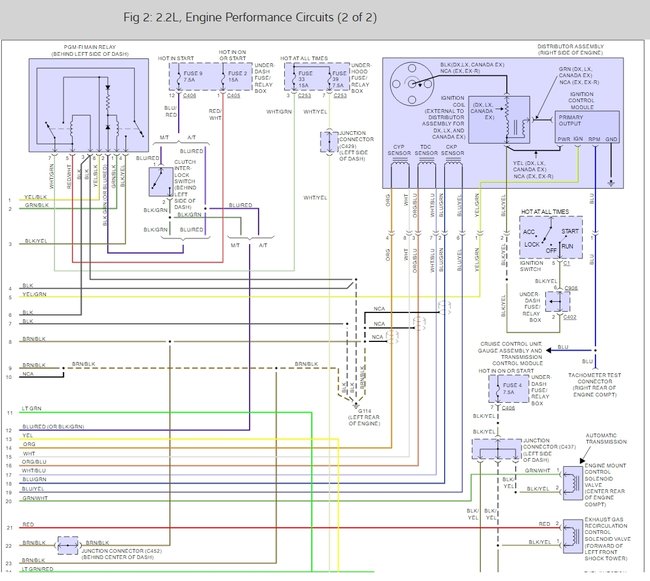Click the CYP sensor coil symbol
This screenshot has height=581, width=650.
[x=399, y=162]
